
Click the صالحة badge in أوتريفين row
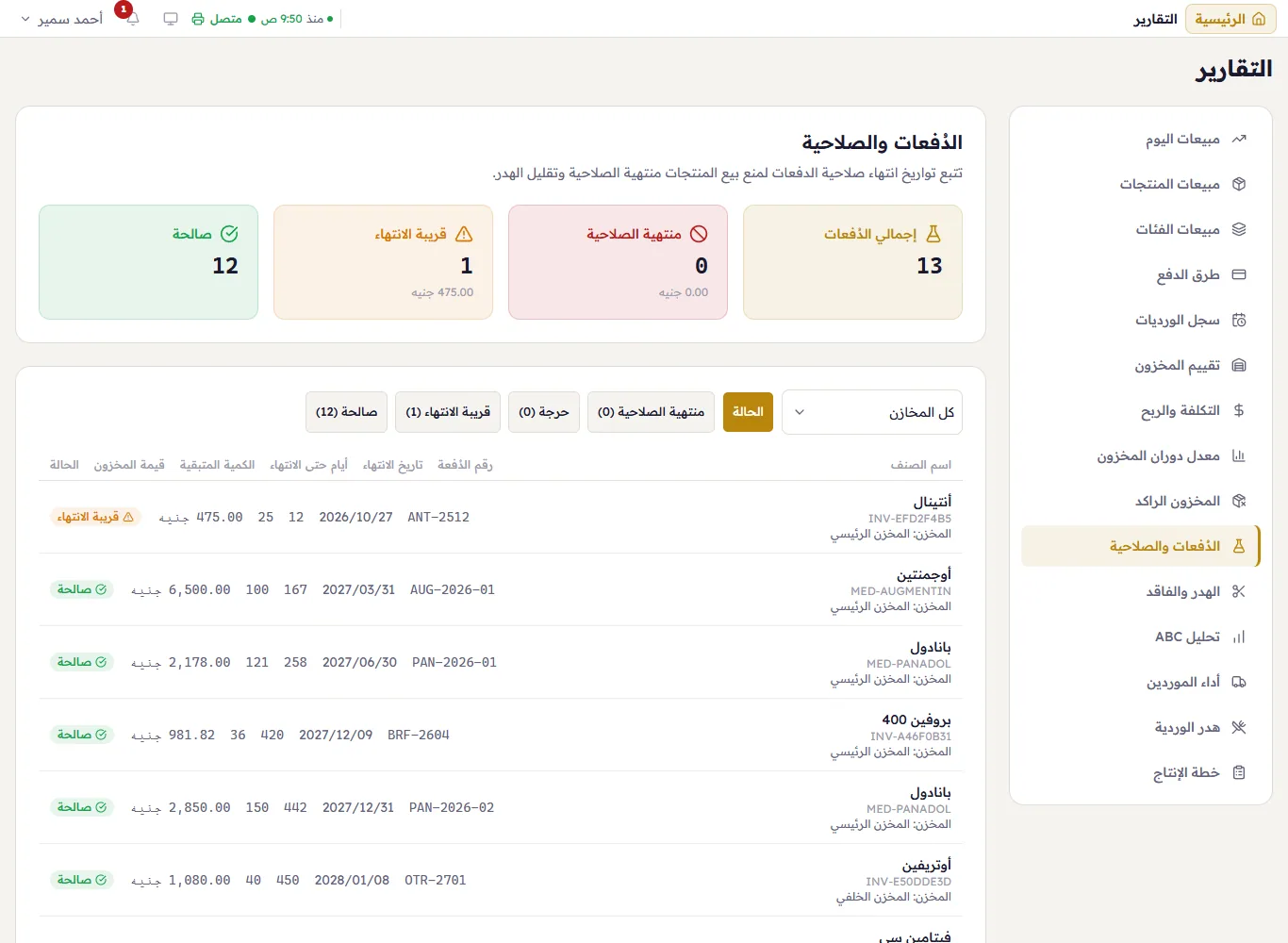click(x=82, y=880)
